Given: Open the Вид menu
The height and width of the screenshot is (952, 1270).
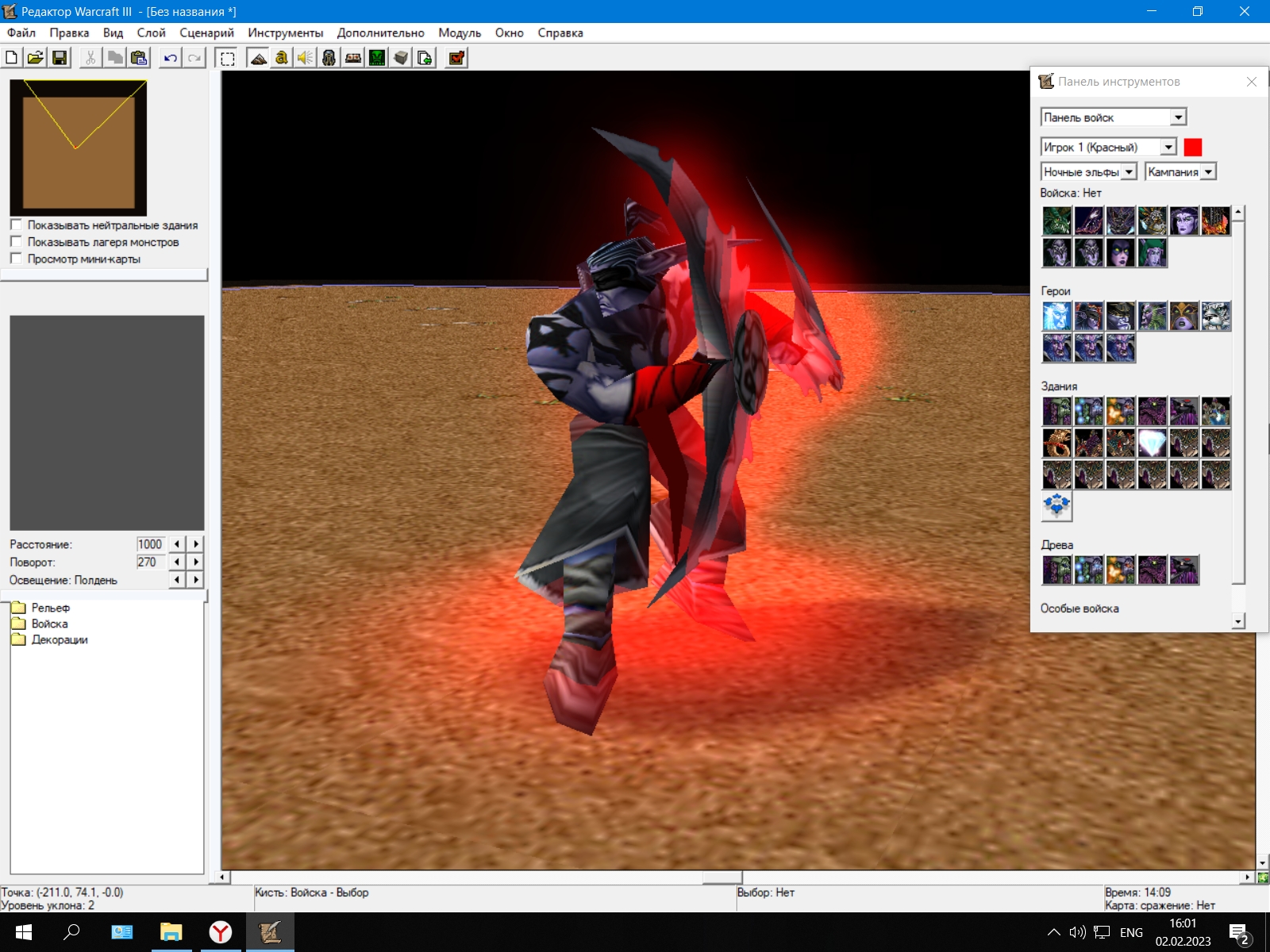Looking at the screenshot, I should [x=113, y=33].
